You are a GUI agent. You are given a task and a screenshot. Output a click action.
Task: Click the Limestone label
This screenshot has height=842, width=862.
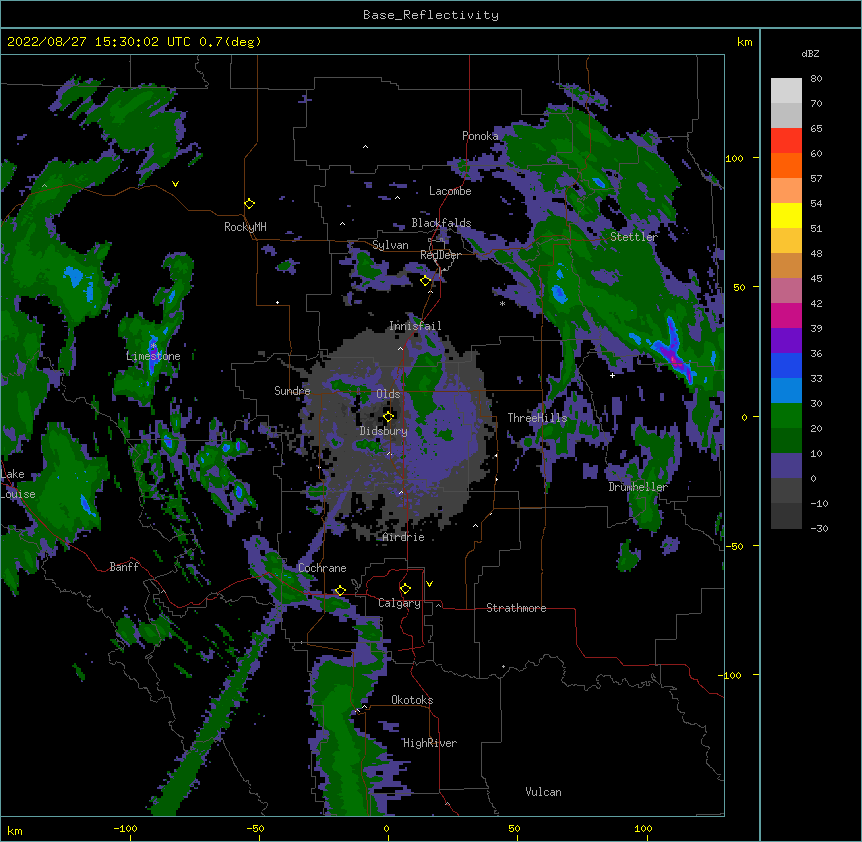pyautogui.click(x=153, y=356)
